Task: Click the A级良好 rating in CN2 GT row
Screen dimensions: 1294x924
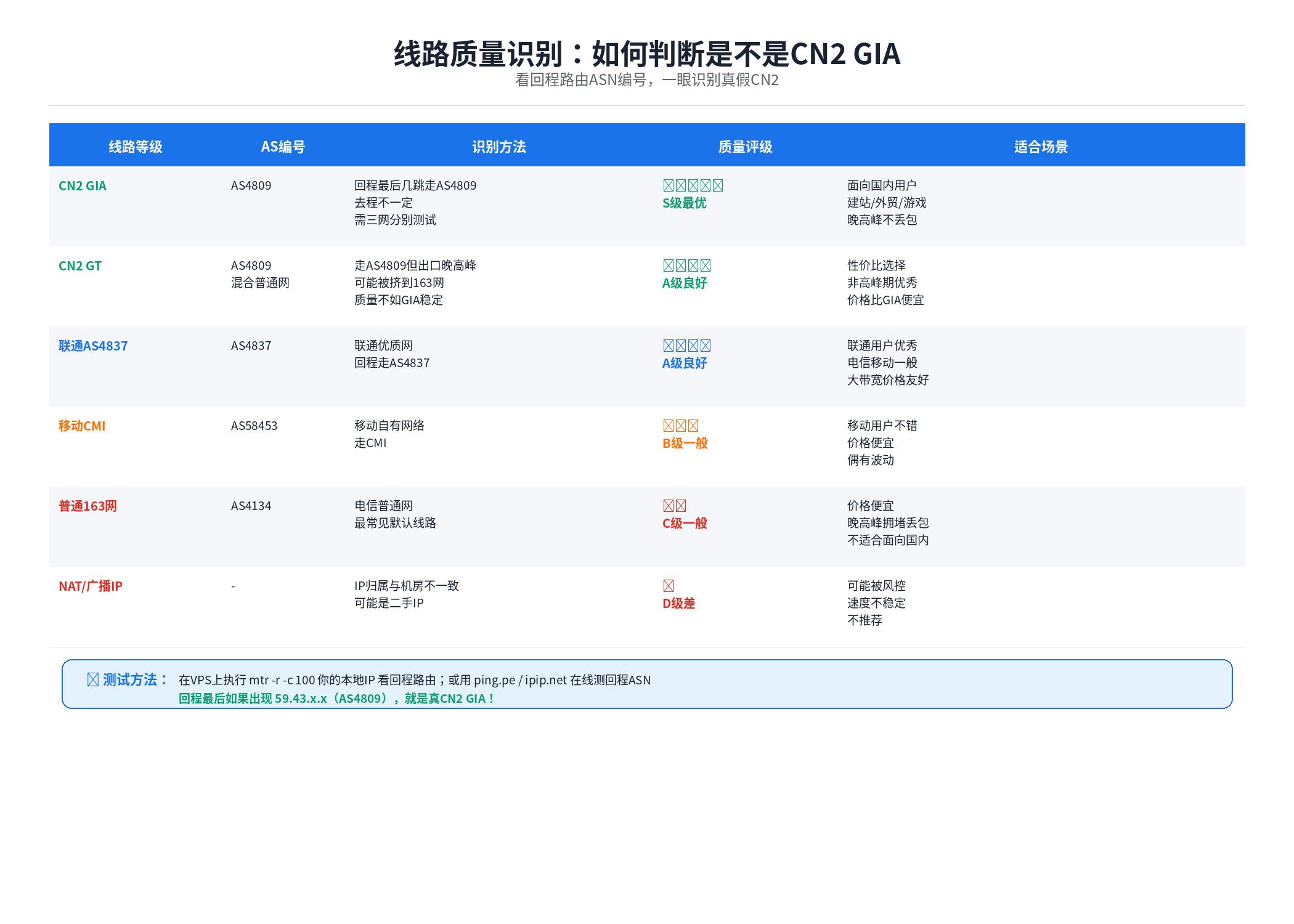Action: tap(685, 283)
